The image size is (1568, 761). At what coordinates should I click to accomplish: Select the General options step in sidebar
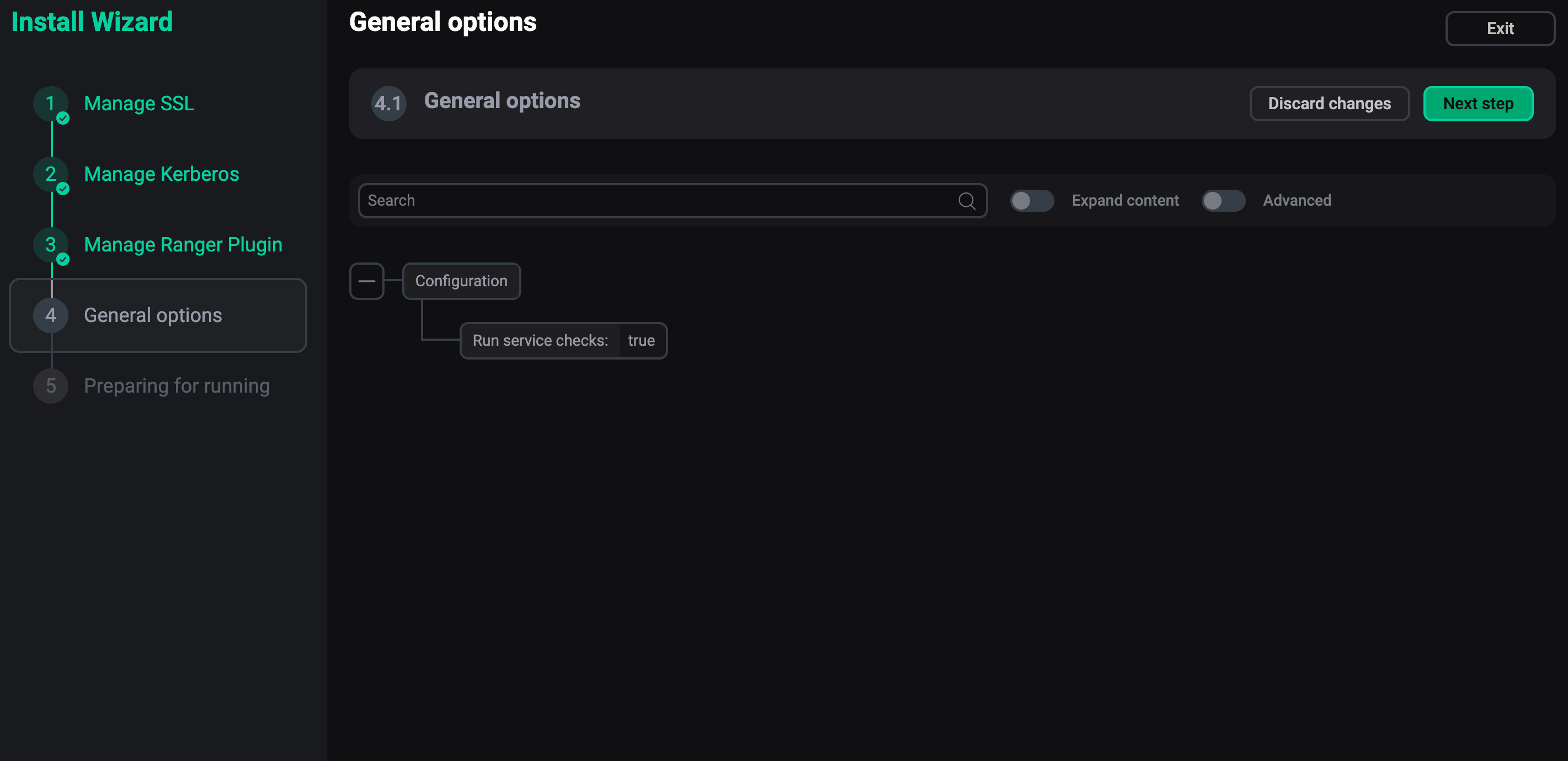click(158, 315)
